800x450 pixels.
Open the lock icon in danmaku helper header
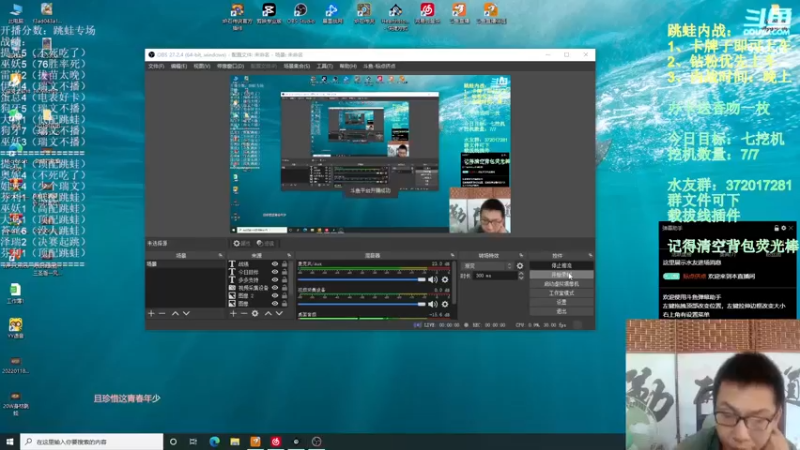776,228
